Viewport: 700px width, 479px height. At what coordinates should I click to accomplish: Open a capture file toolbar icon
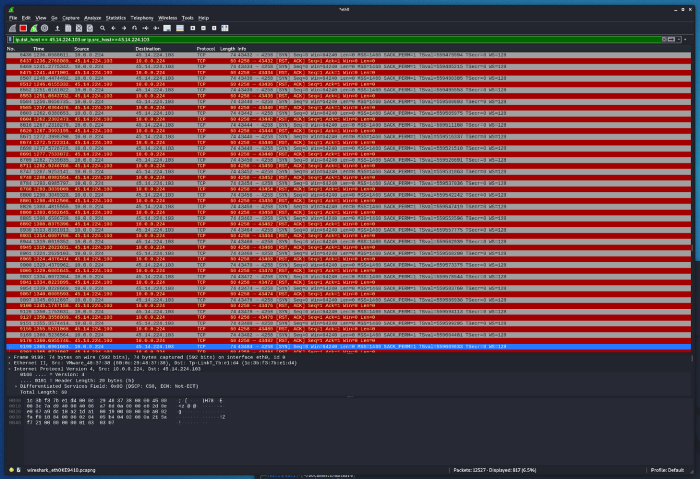[x=57, y=28]
